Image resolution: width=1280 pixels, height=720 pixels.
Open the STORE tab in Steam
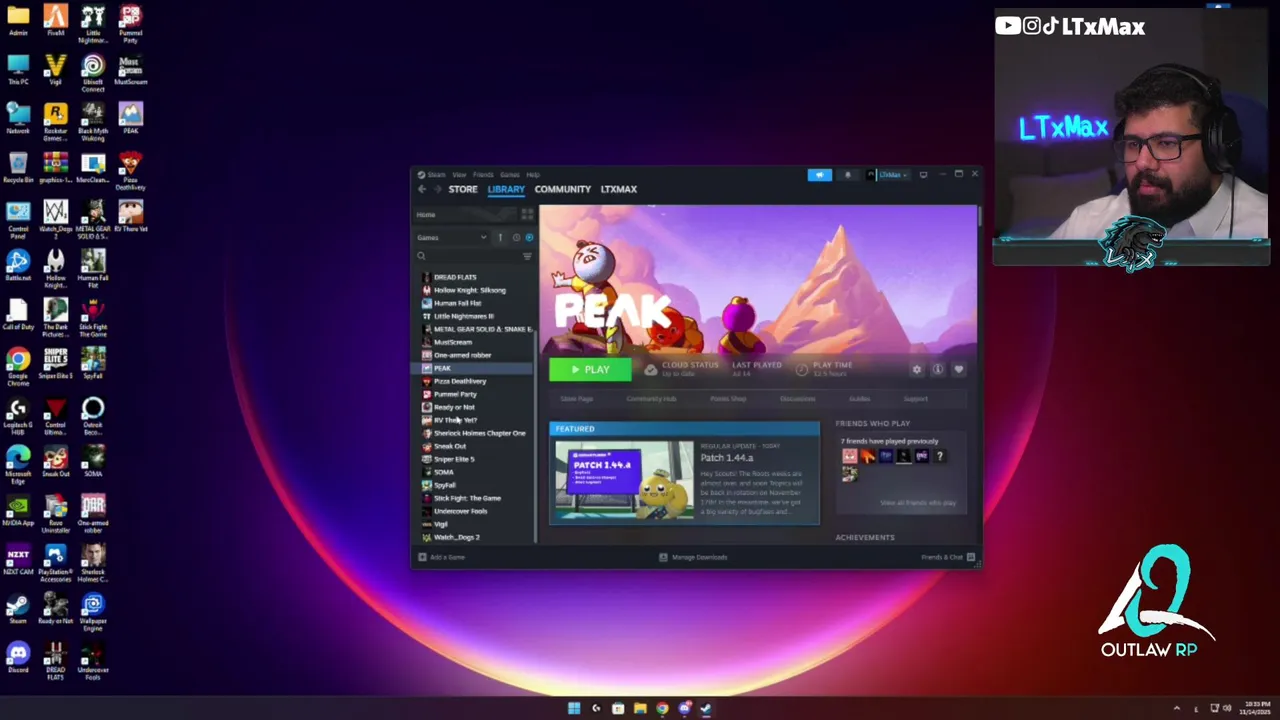(463, 189)
